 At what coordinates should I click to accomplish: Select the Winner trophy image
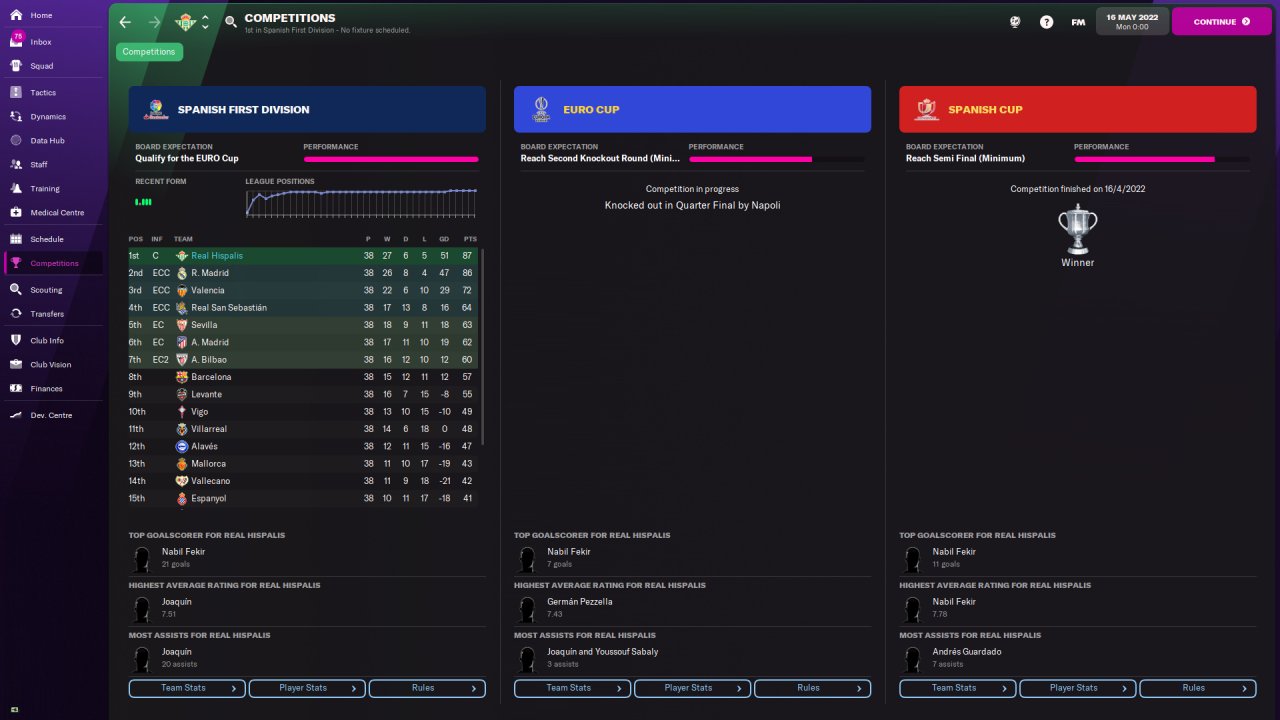point(1078,229)
